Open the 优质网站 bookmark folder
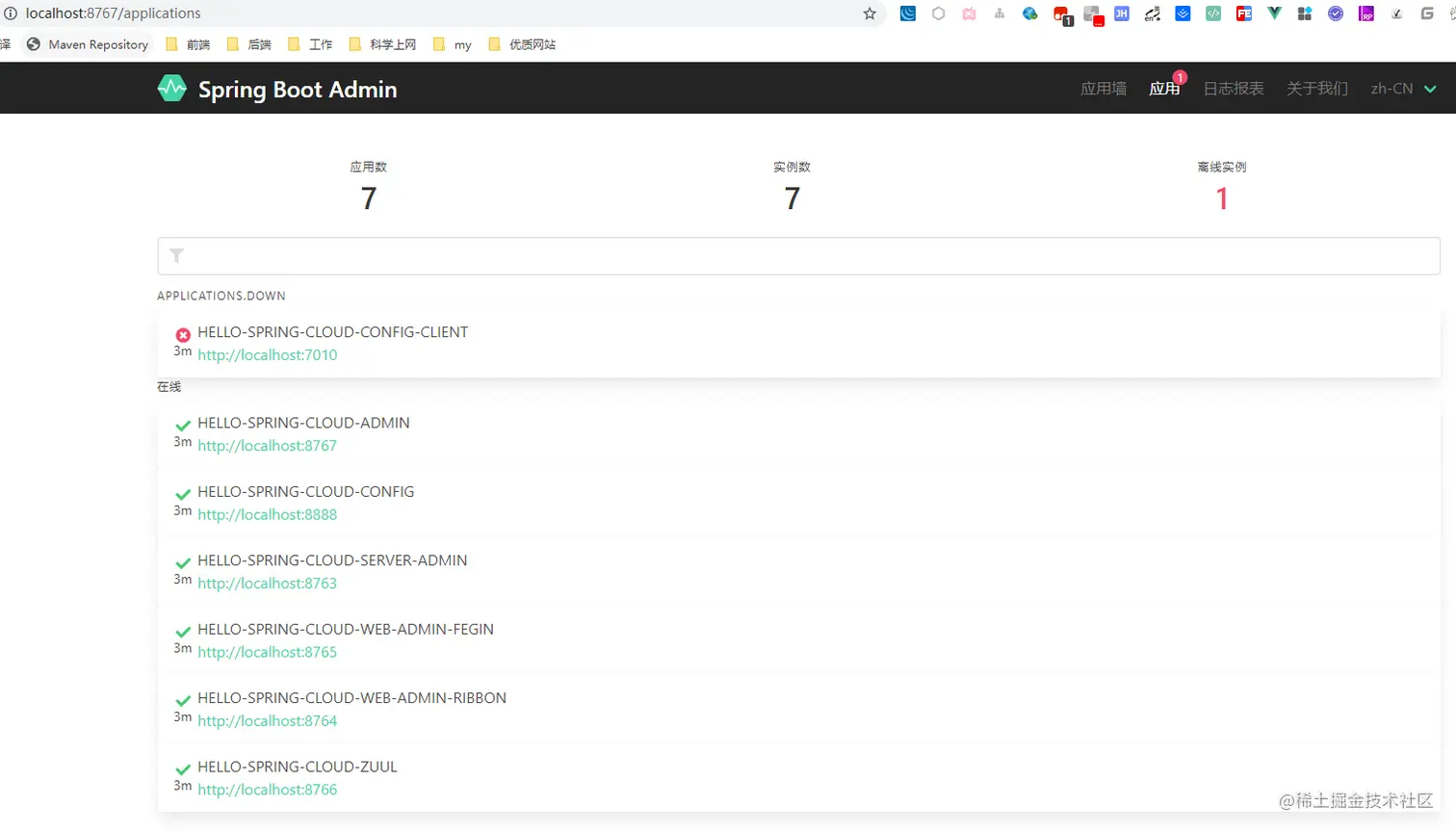Screen dimensions: 1456x833 pyautogui.click(x=522, y=44)
